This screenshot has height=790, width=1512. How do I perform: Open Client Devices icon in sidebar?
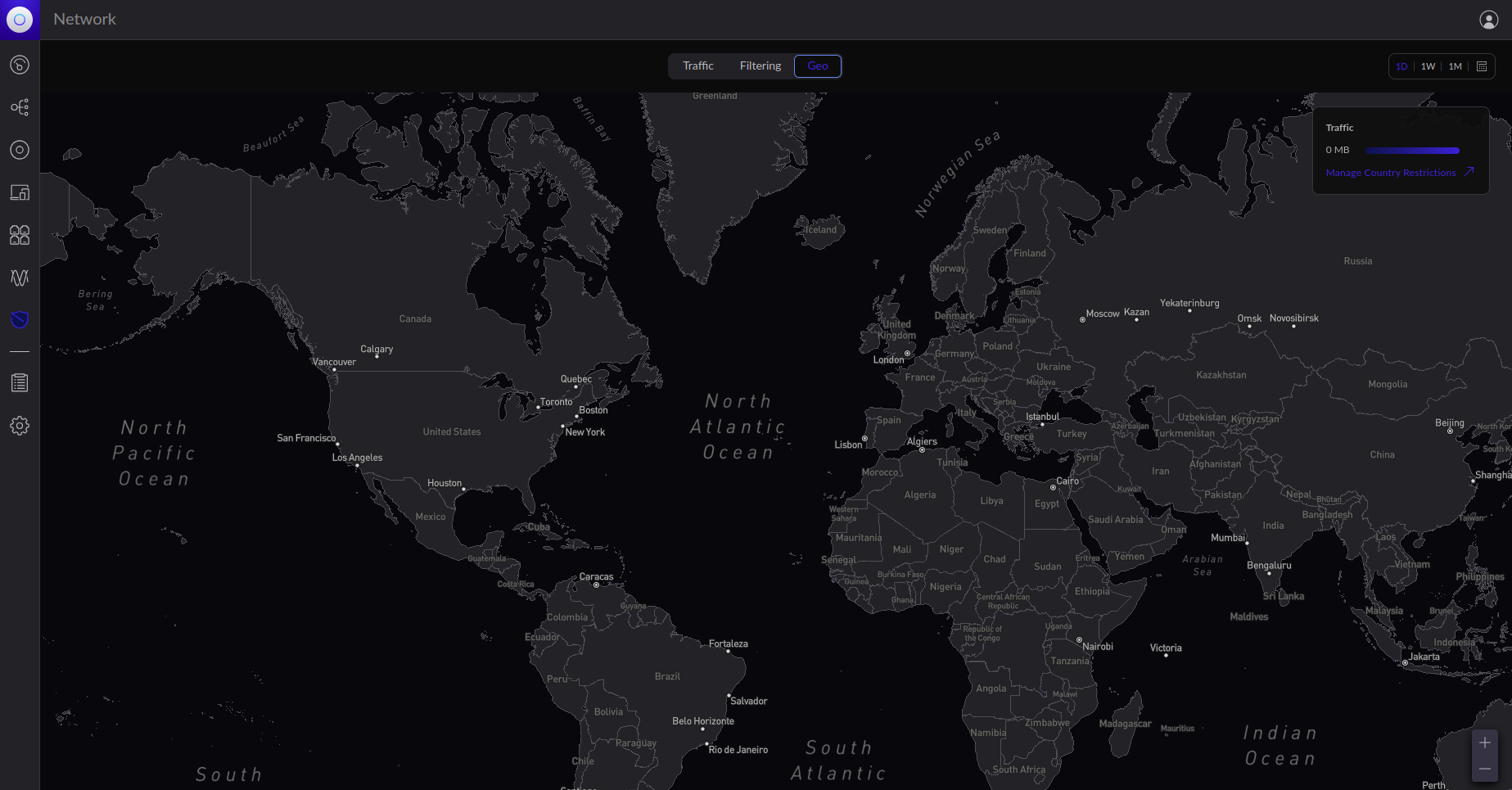point(20,192)
